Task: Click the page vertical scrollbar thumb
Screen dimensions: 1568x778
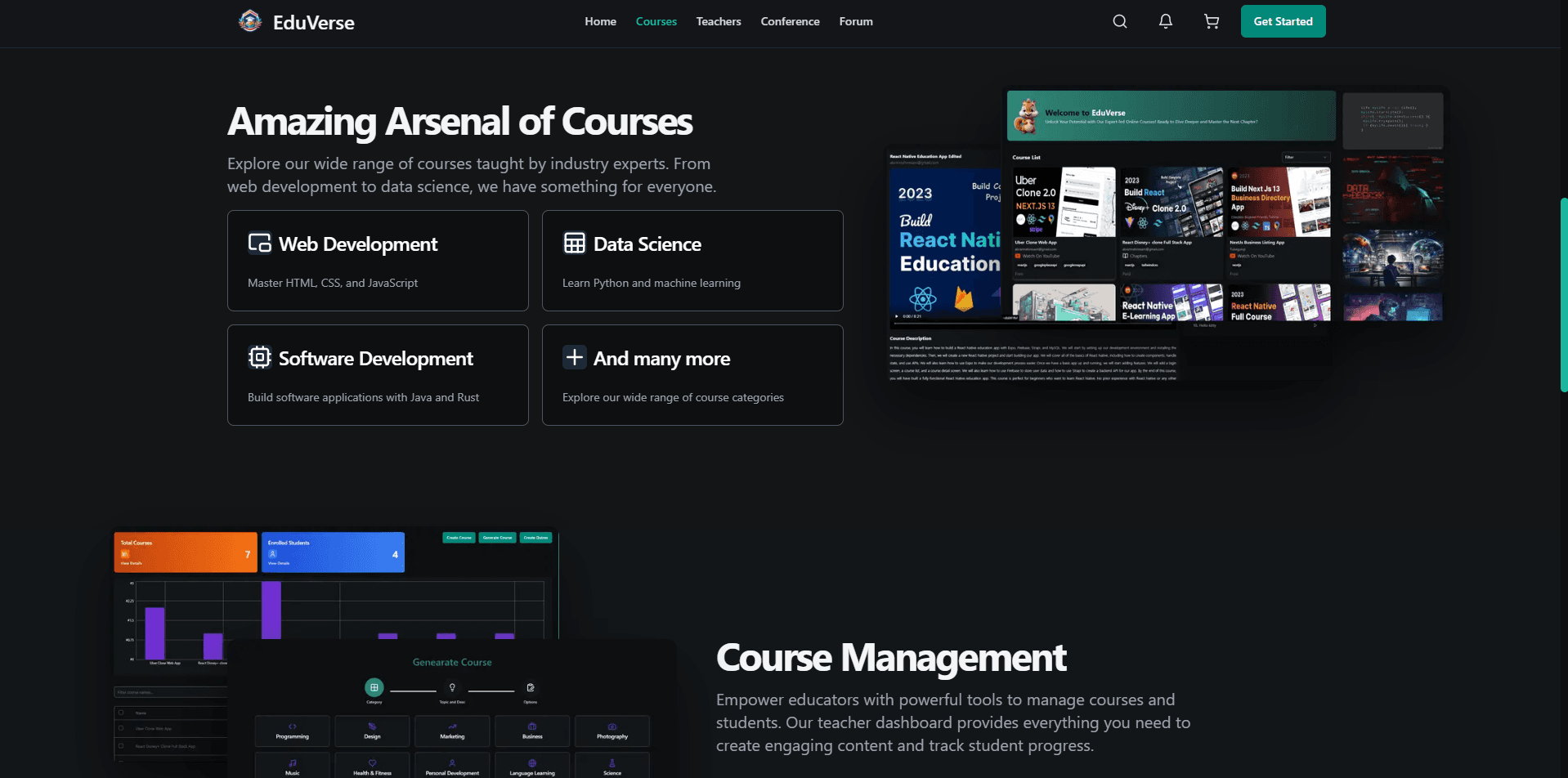Action: click(1563, 294)
